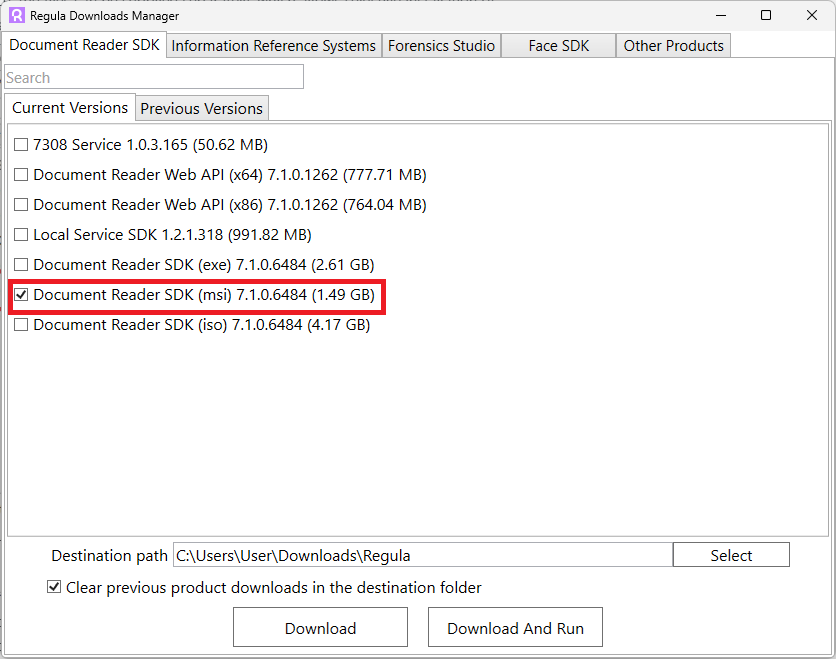This screenshot has width=836, height=659.
Task: Check Document Reader SDK (iso) checkbox
Action: [x=21, y=325]
